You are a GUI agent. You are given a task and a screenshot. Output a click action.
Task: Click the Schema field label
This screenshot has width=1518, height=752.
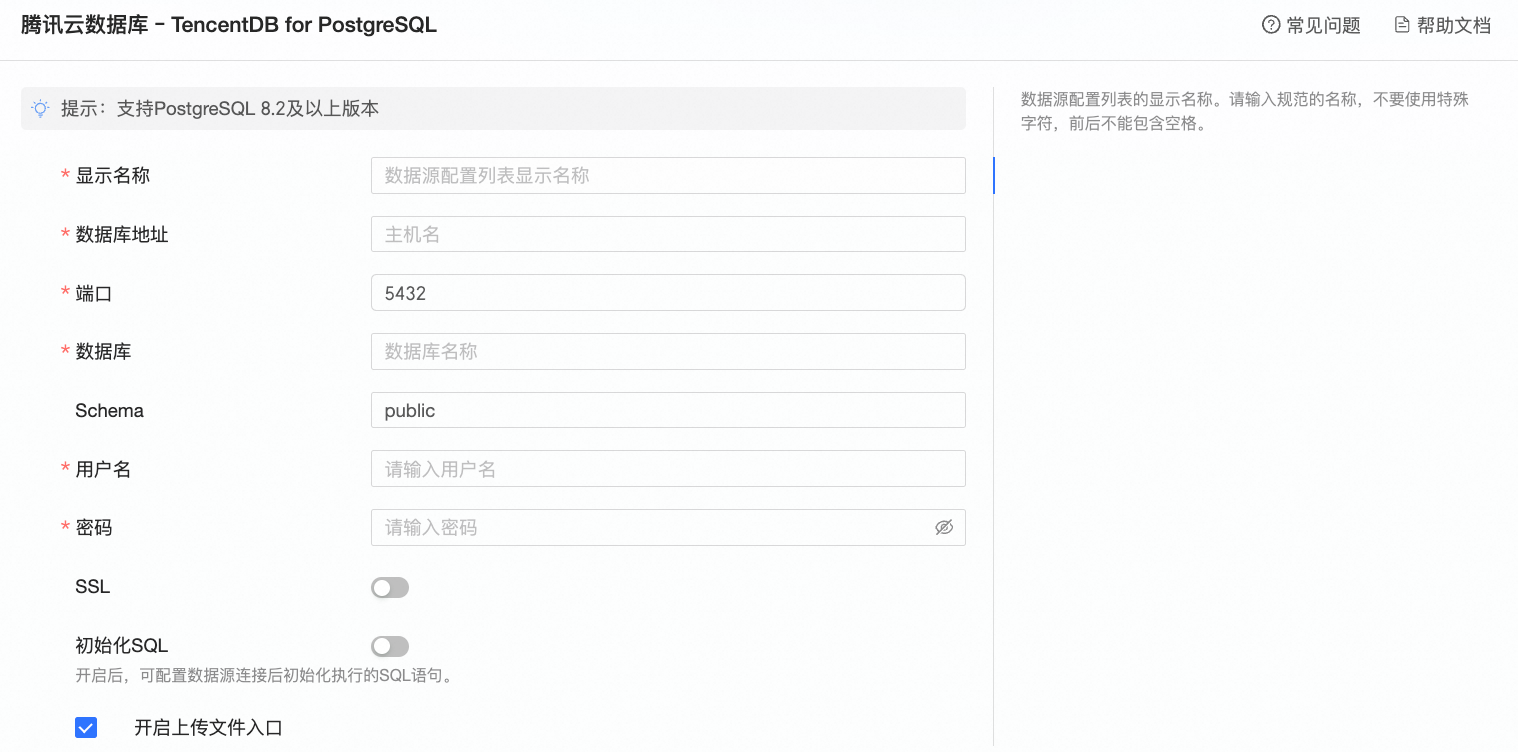tap(109, 411)
